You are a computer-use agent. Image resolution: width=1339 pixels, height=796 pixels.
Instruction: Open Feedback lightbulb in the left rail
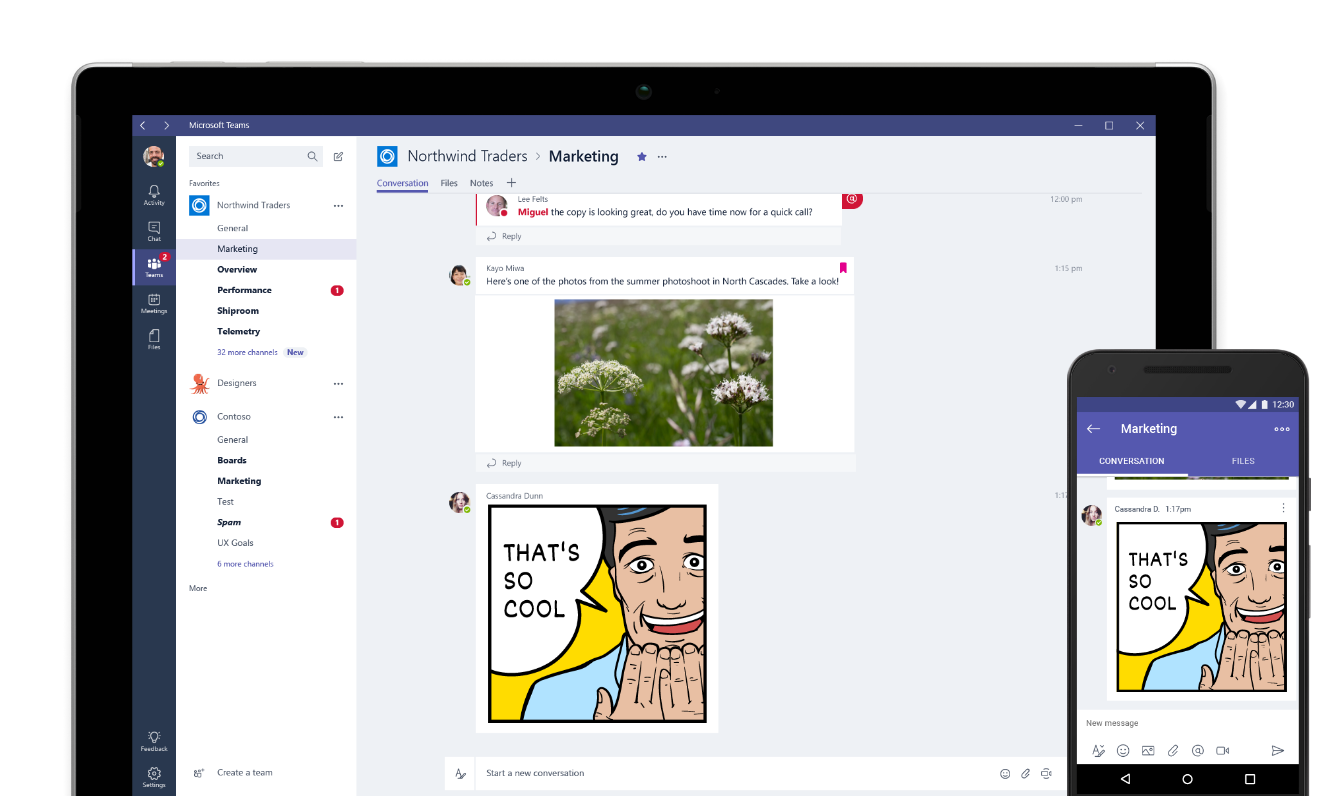tap(154, 740)
